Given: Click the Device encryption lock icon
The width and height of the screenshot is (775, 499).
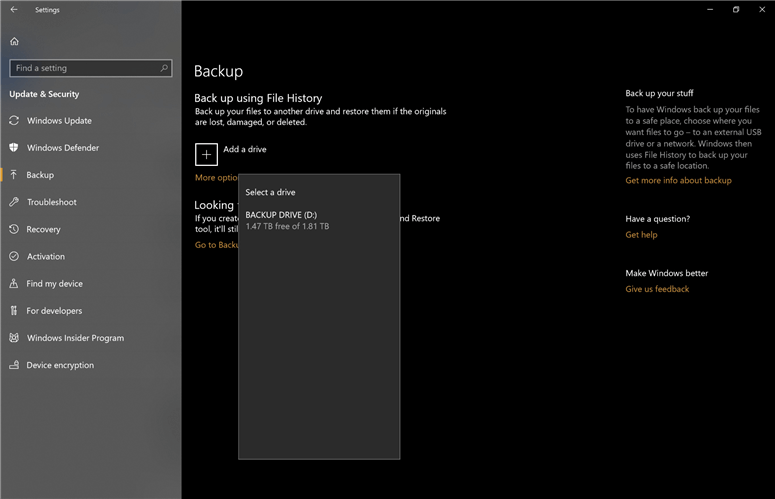Looking at the screenshot, I should (x=14, y=365).
